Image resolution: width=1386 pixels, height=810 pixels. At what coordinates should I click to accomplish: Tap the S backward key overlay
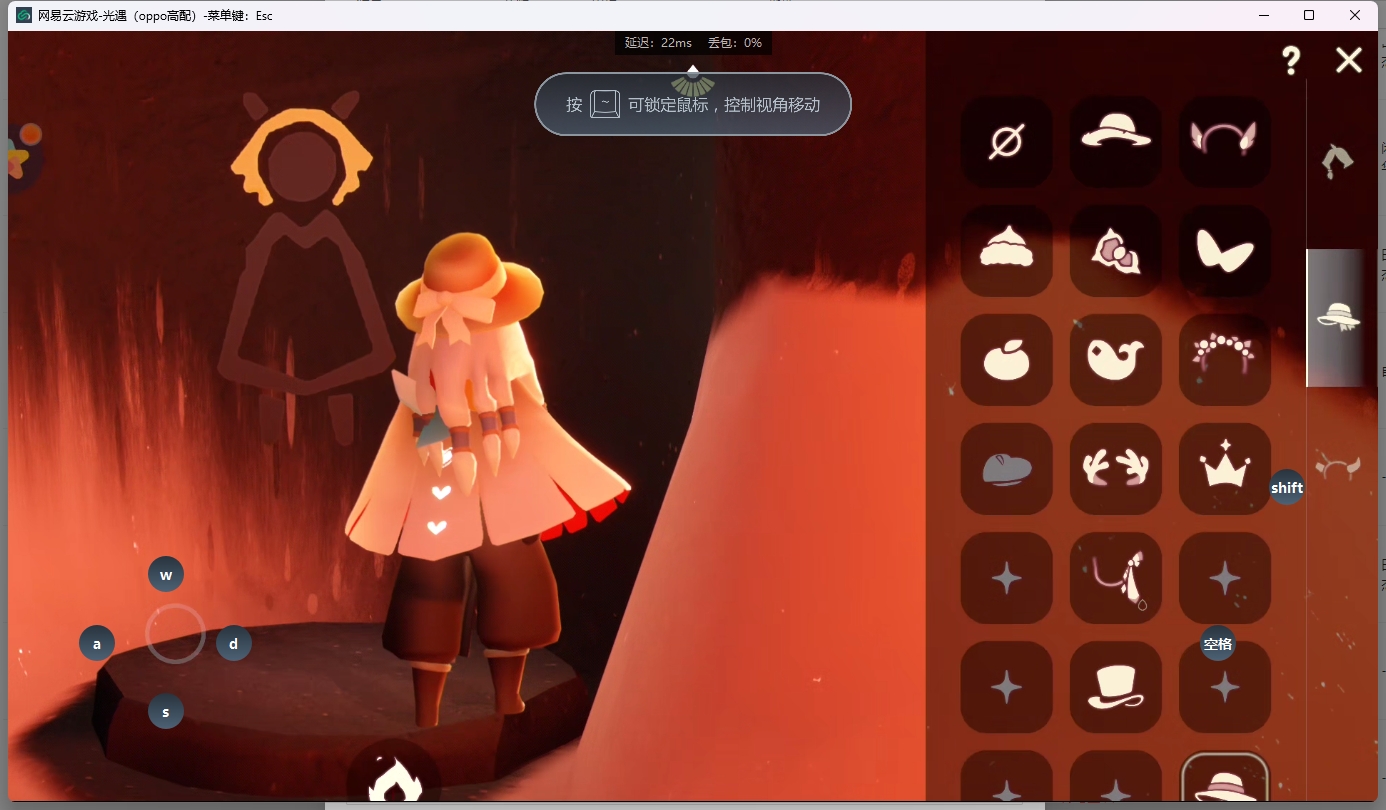[166, 712]
